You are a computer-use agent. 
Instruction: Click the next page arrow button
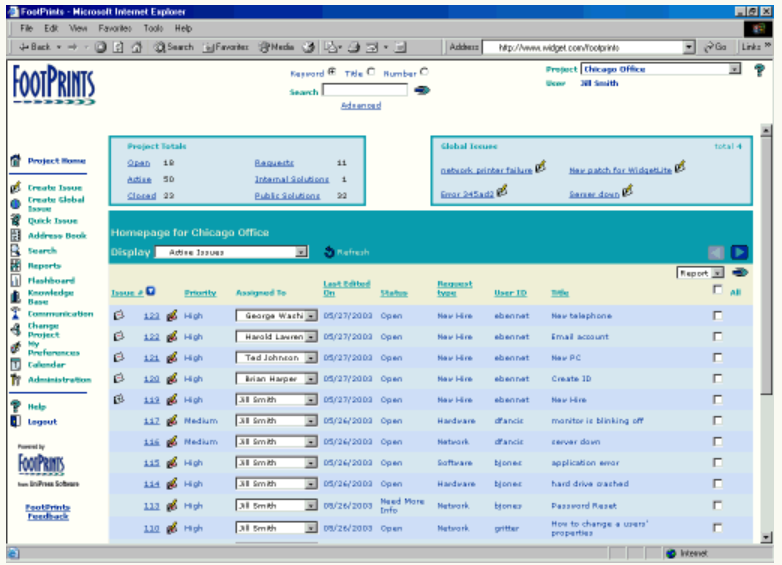click(x=739, y=252)
